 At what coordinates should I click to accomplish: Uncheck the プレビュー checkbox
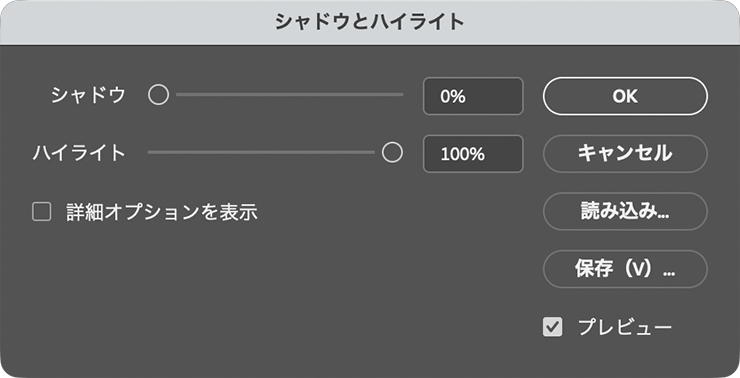(553, 327)
